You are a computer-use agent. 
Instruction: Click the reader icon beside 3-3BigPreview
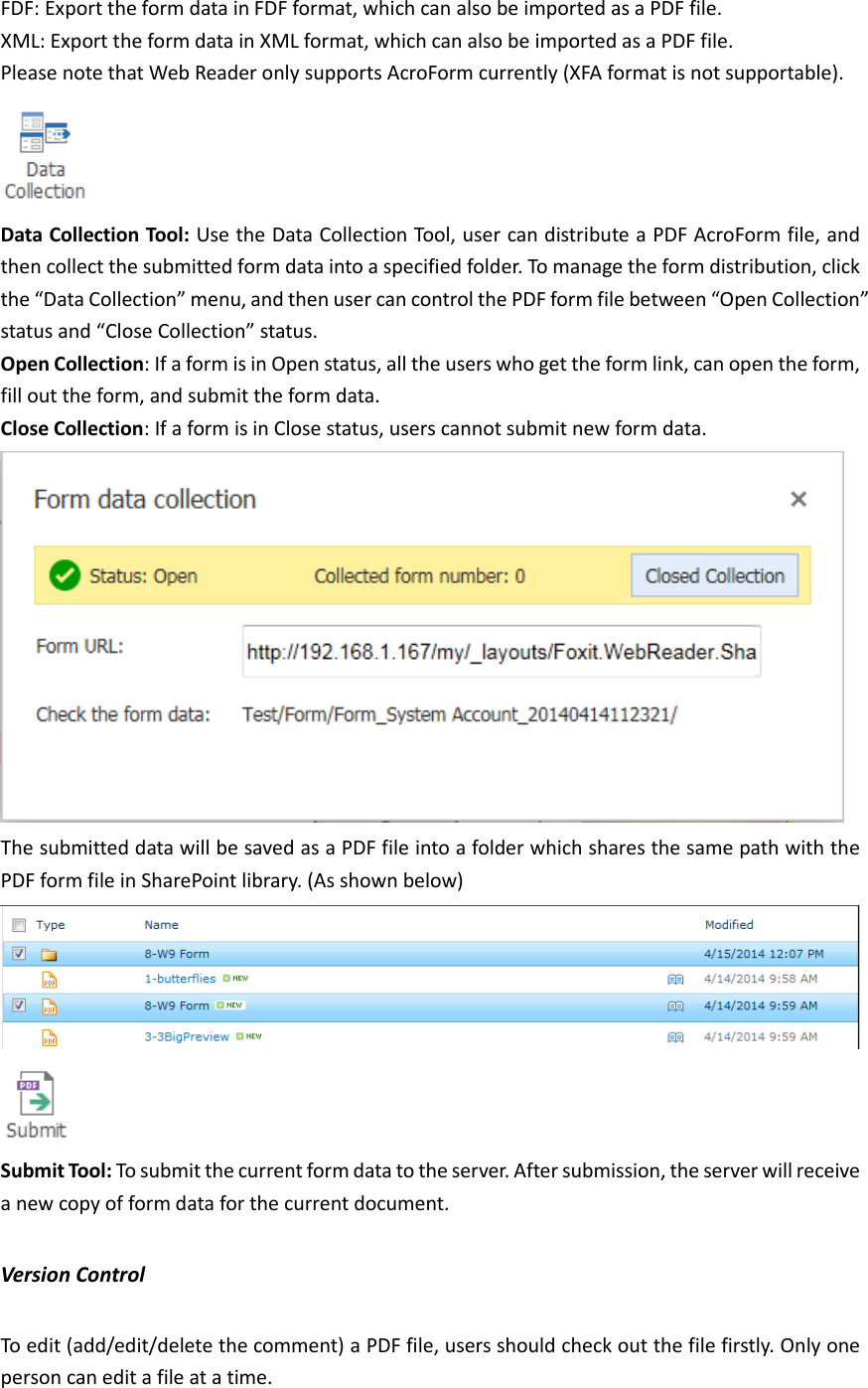[675, 1035]
